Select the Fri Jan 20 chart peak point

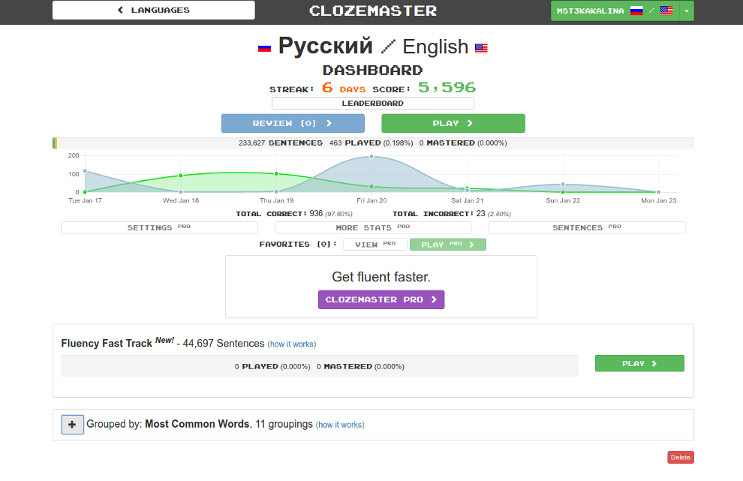tap(372, 156)
